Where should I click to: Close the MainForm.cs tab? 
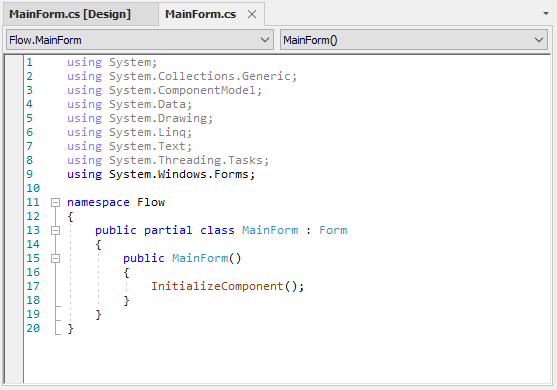(x=252, y=14)
